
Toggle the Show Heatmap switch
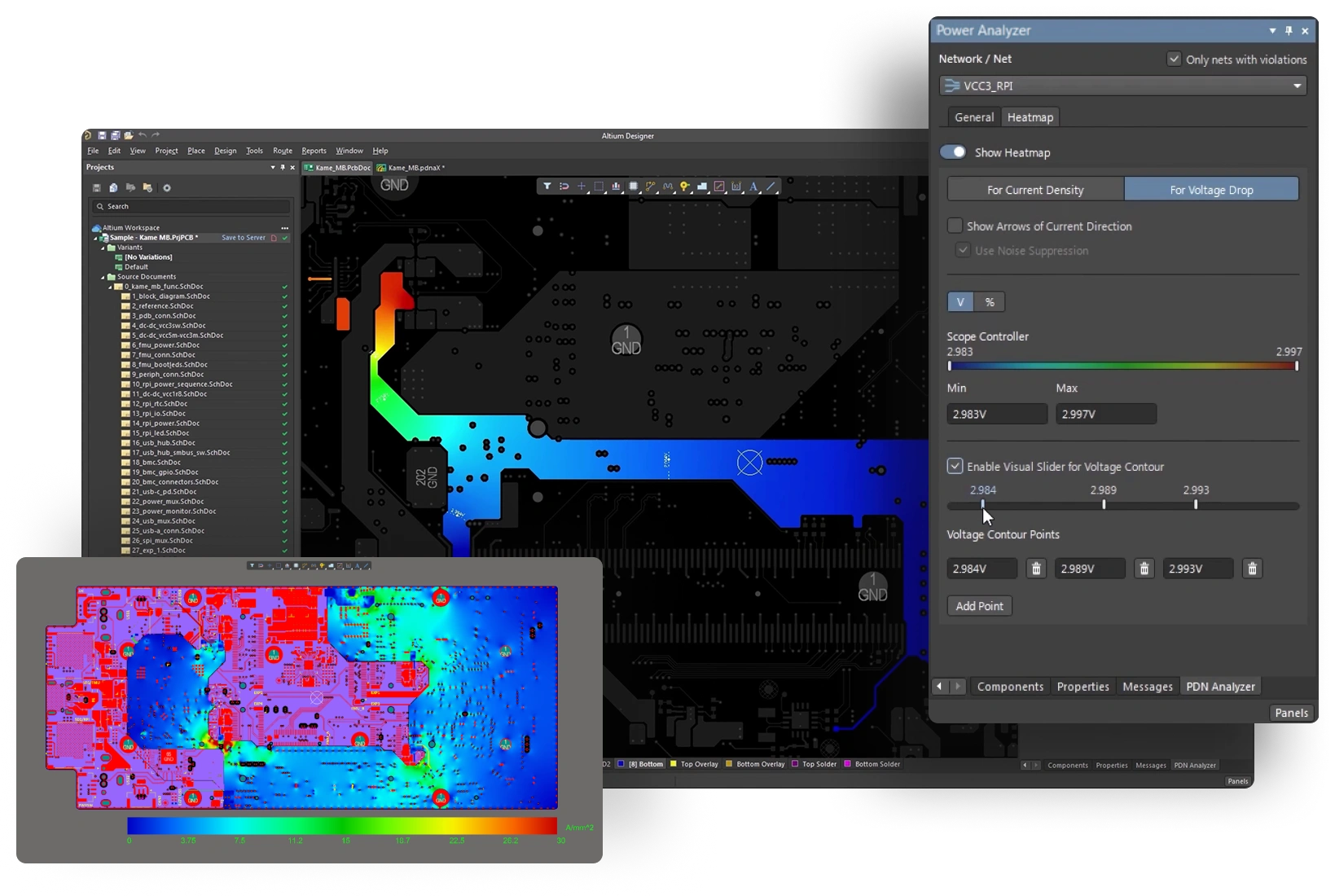point(953,152)
